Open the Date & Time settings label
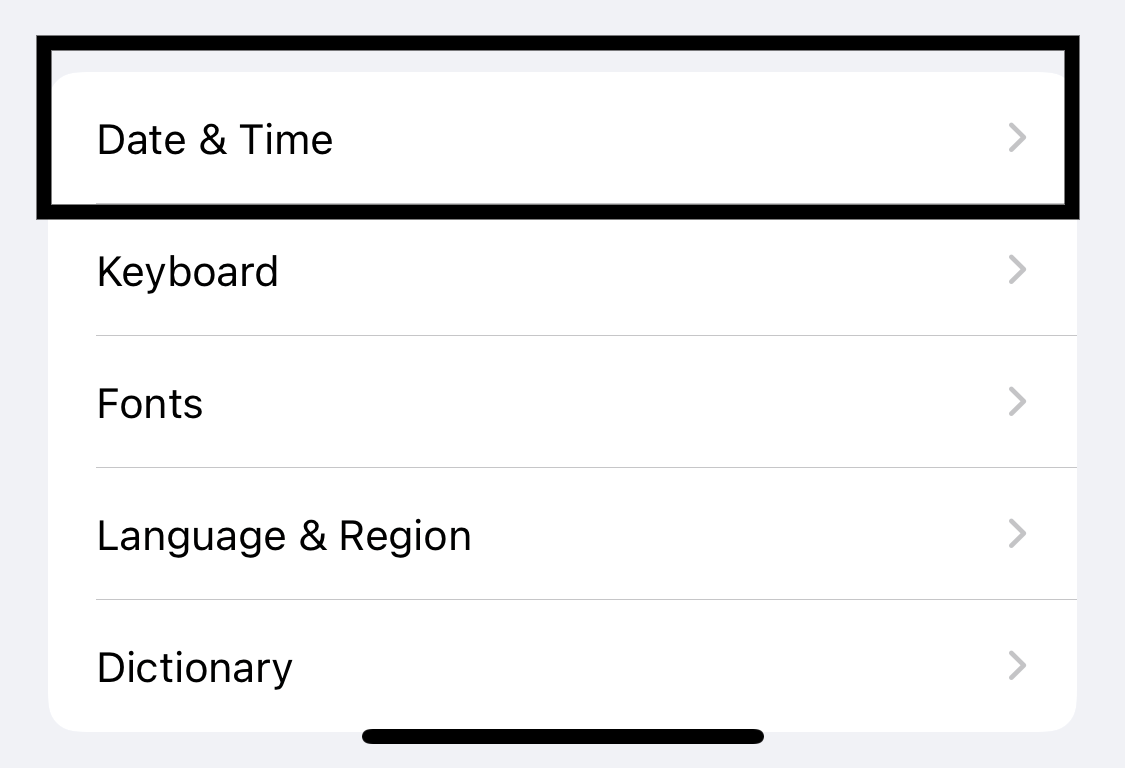This screenshot has height=768, width=1125. click(x=215, y=139)
